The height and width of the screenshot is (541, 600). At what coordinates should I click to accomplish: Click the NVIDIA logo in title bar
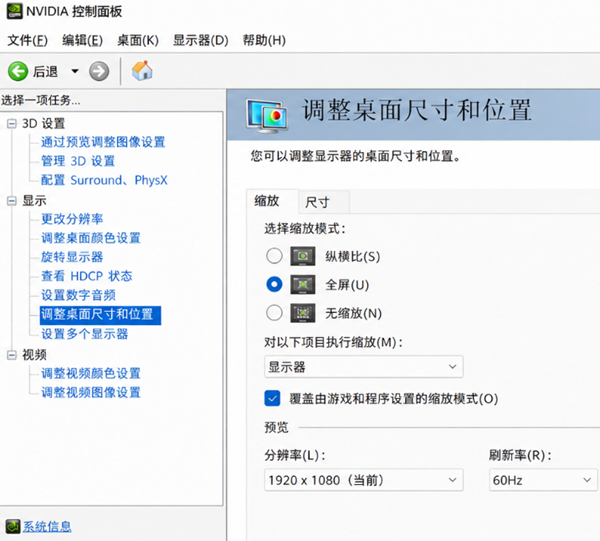pos(15,11)
